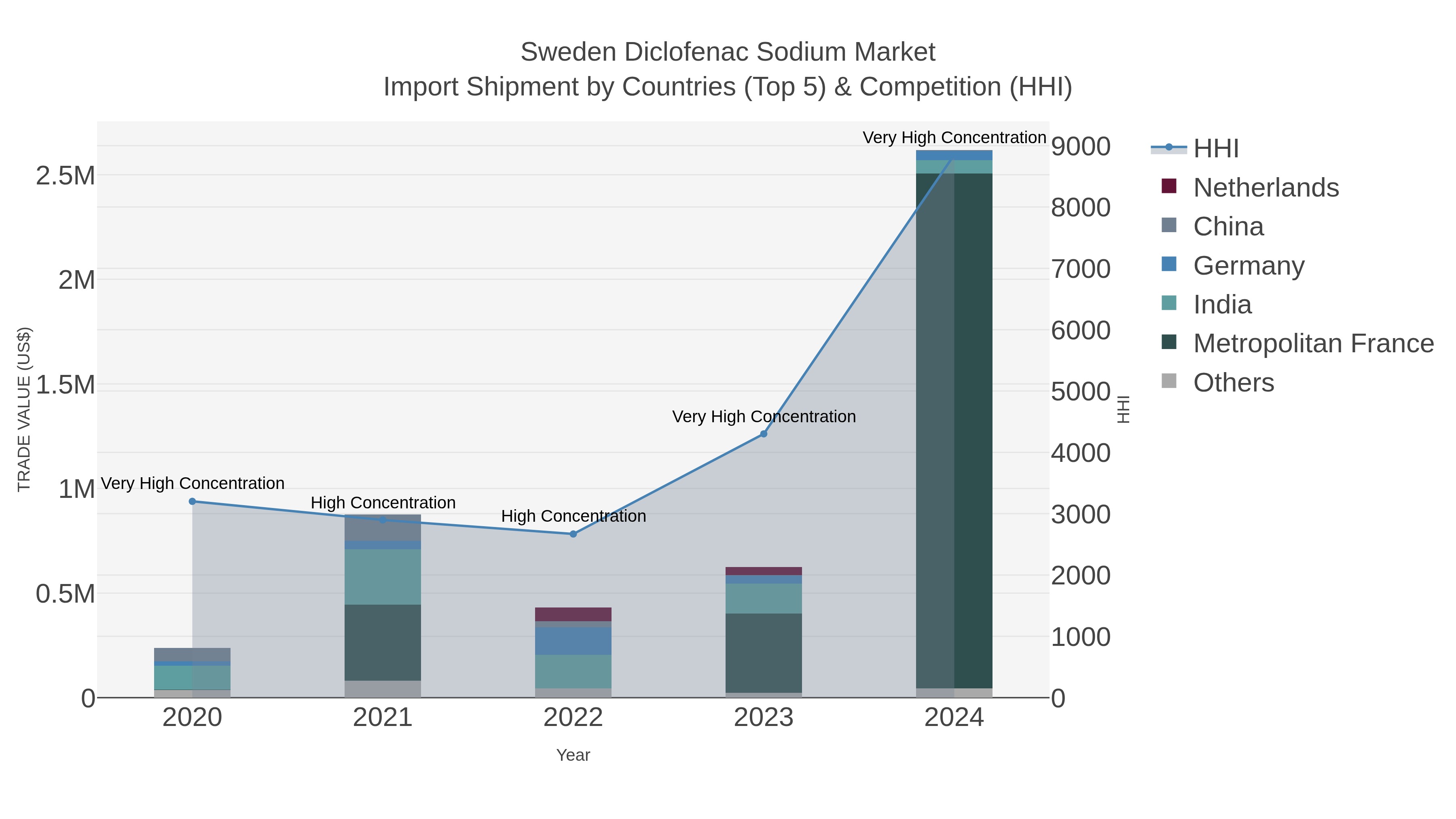Click the 'TRADE VALUE (US$)' axis title
The height and width of the screenshot is (819, 1456).
click(24, 410)
